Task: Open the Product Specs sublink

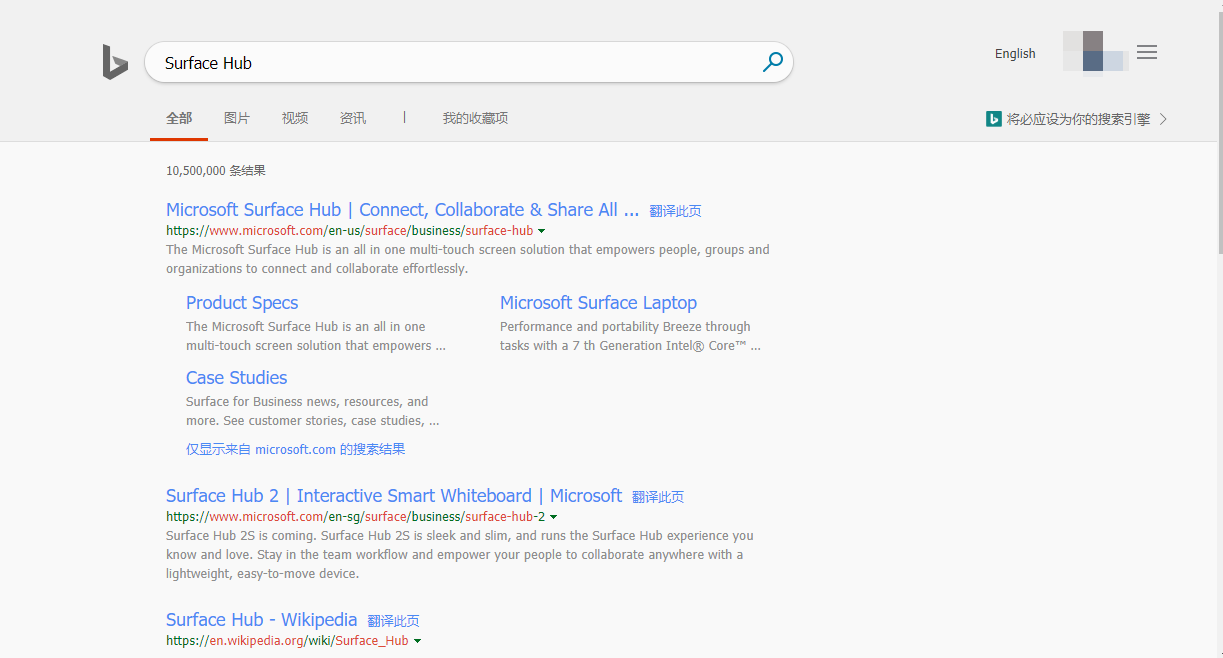Action: point(242,303)
